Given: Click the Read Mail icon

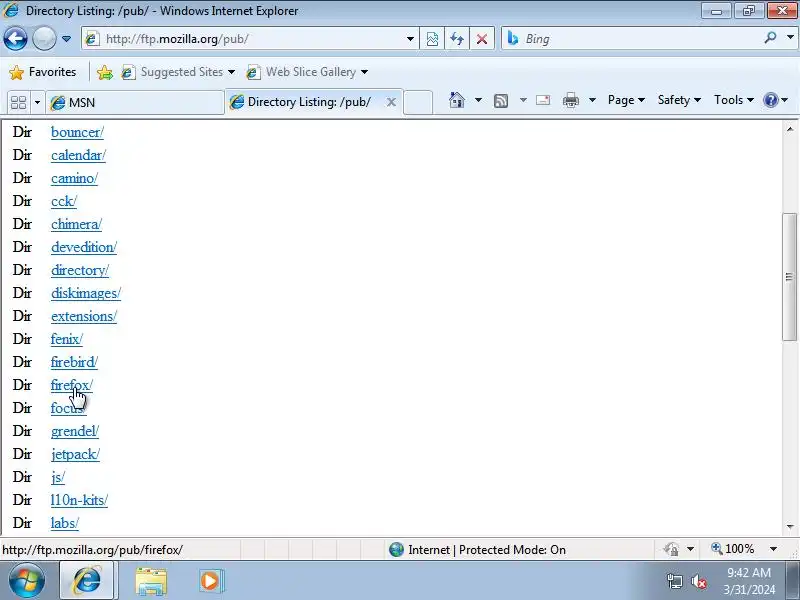Looking at the screenshot, I should point(543,100).
